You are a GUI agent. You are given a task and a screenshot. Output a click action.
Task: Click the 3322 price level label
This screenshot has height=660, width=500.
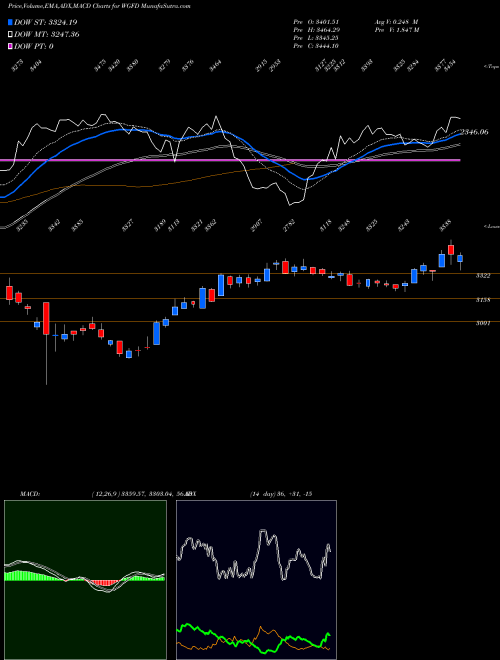click(483, 276)
